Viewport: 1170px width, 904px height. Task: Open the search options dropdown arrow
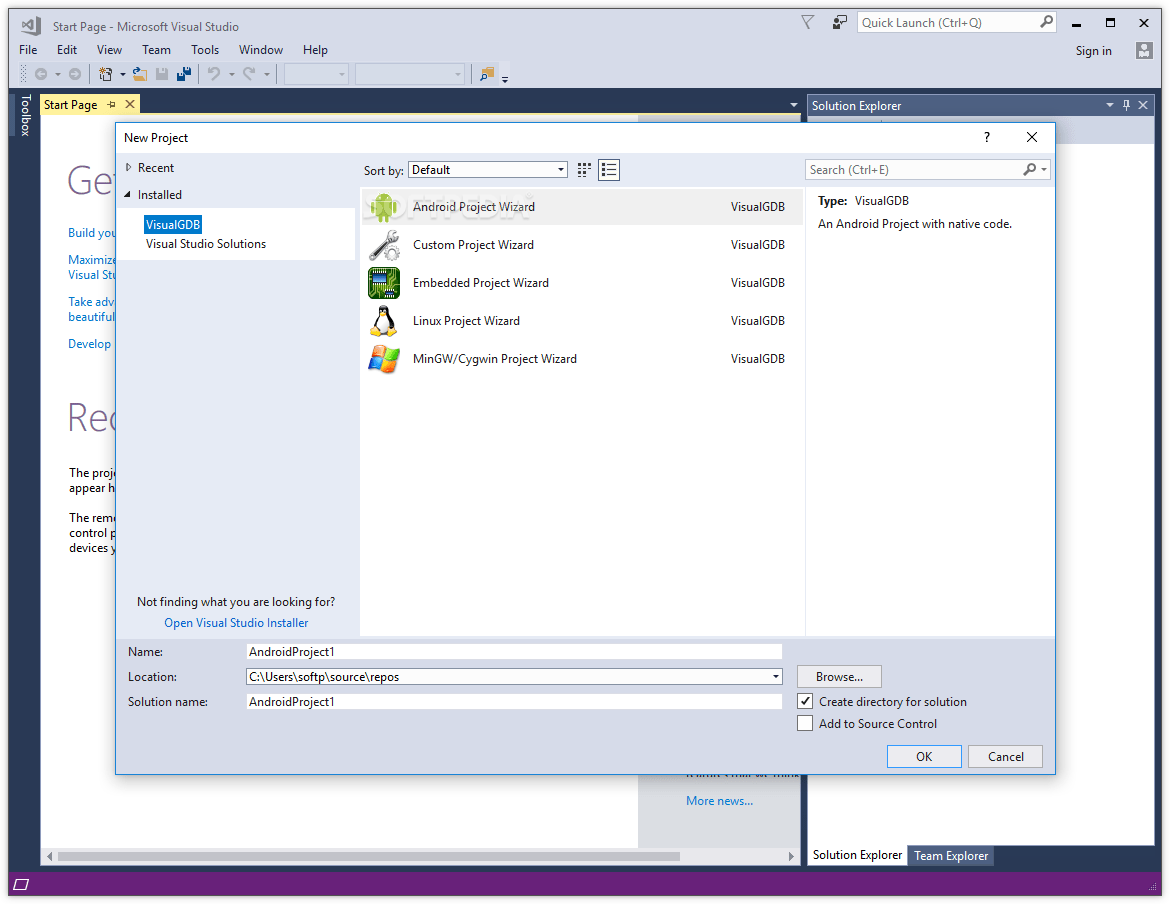pyautogui.click(x=1044, y=170)
